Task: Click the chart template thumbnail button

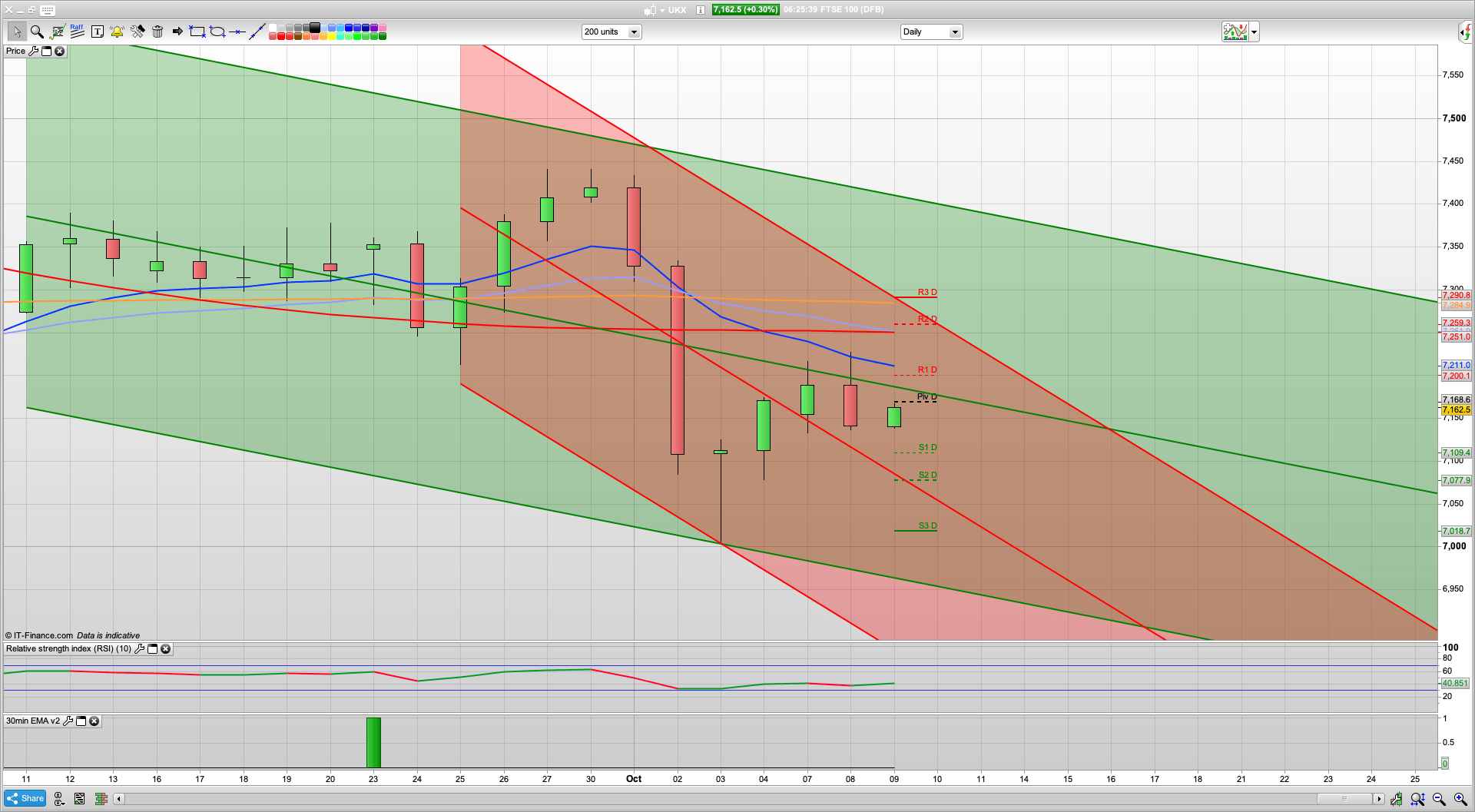Action: [1235, 31]
